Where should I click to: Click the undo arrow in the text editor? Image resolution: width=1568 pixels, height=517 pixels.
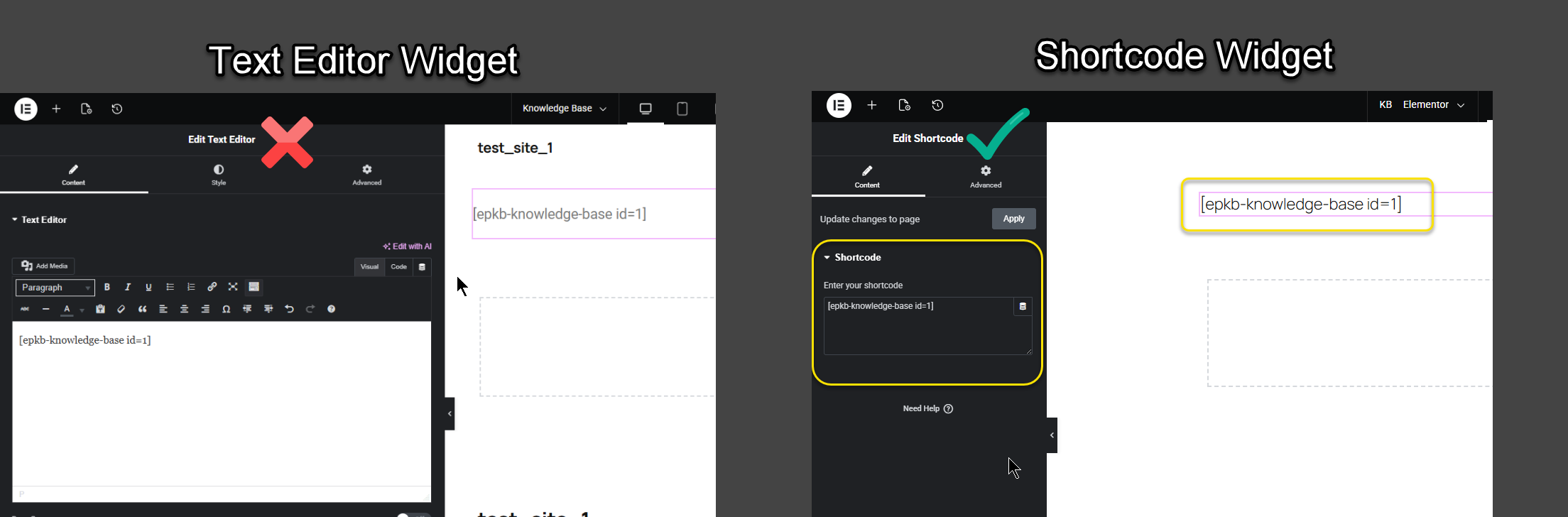[289, 309]
